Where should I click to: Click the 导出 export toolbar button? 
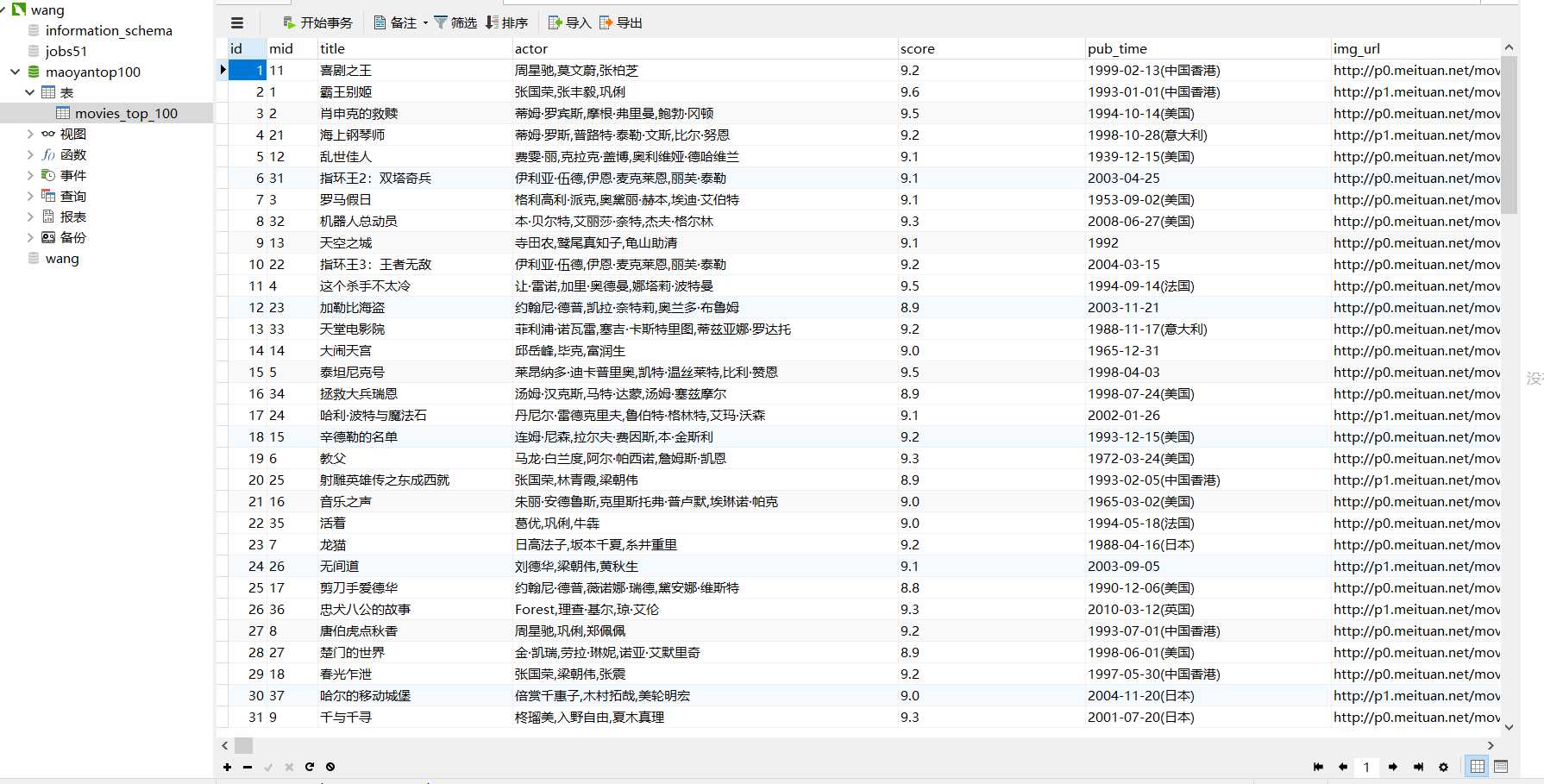pyautogui.click(x=620, y=23)
